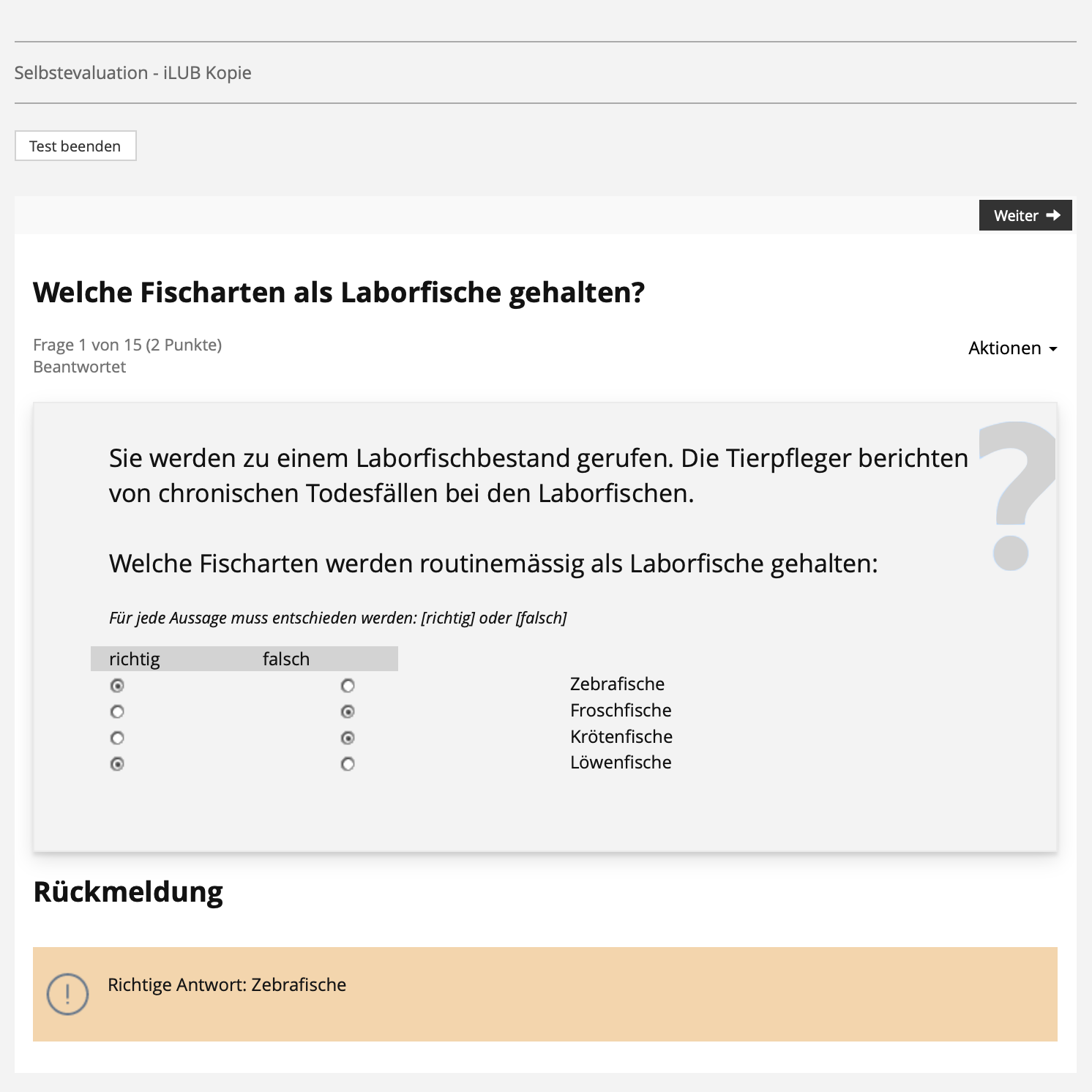Click the exclamation icon in feedback box

click(x=67, y=994)
